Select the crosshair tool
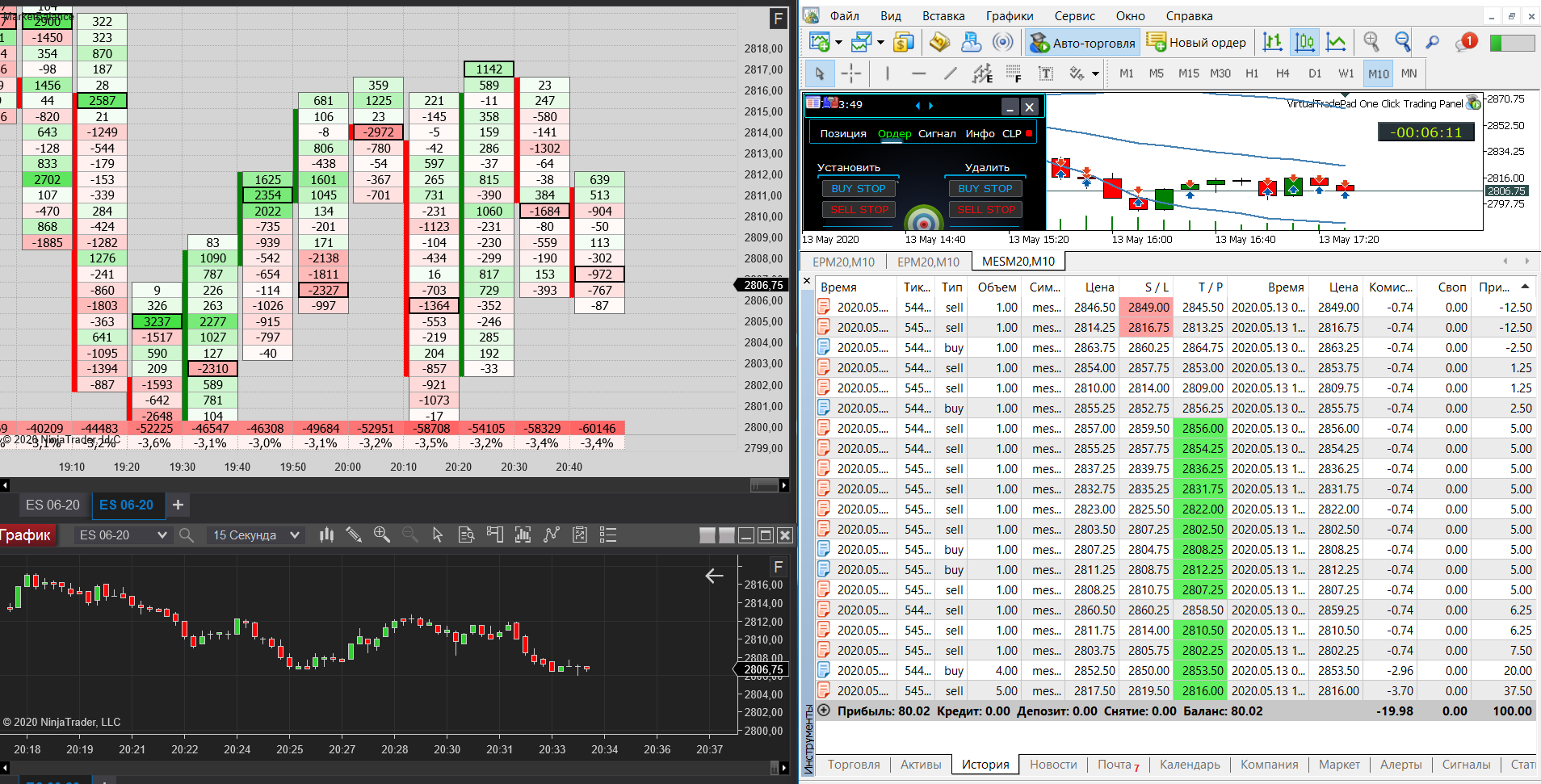 pyautogui.click(x=851, y=73)
